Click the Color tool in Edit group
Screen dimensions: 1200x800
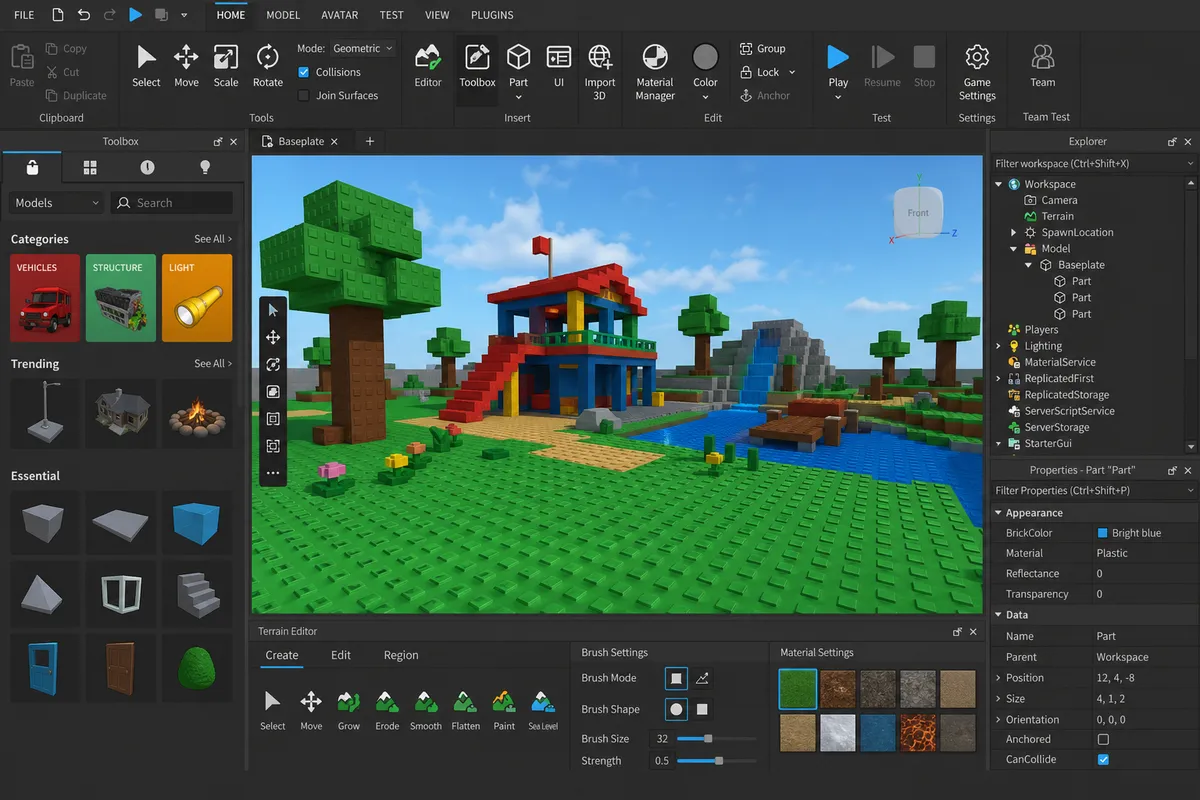click(706, 70)
